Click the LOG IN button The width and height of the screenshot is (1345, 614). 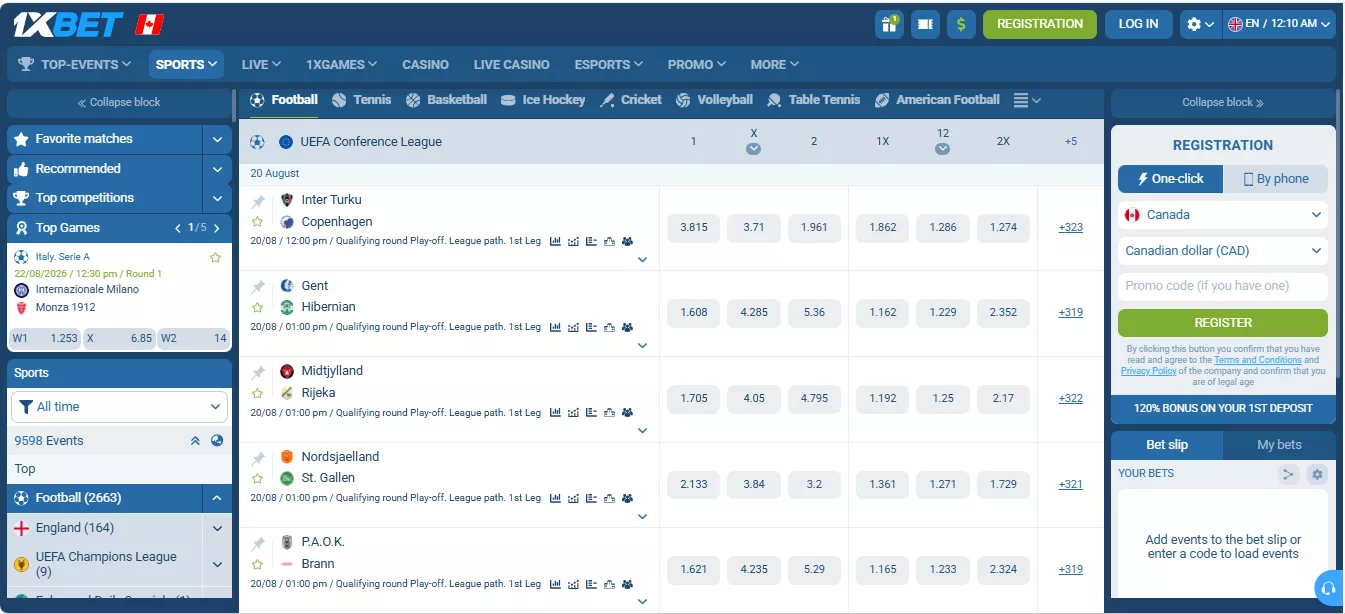click(x=1138, y=24)
